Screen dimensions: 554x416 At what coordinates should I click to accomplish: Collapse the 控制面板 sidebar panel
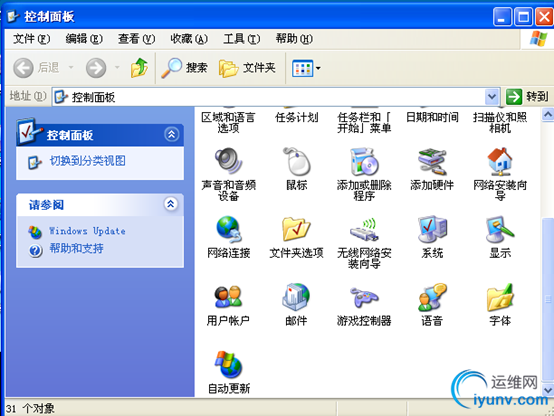[172, 134]
